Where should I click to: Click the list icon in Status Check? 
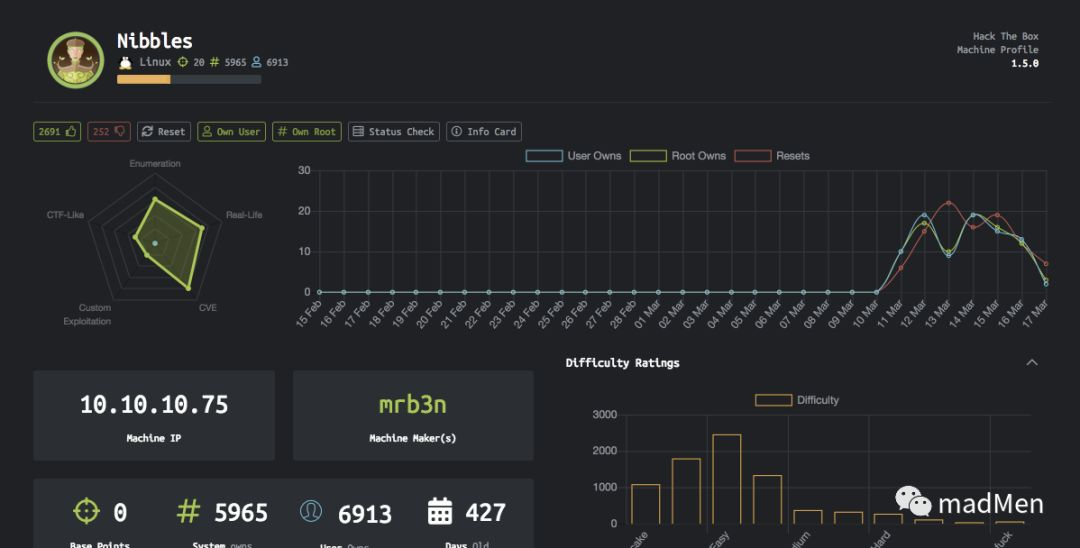(x=358, y=131)
